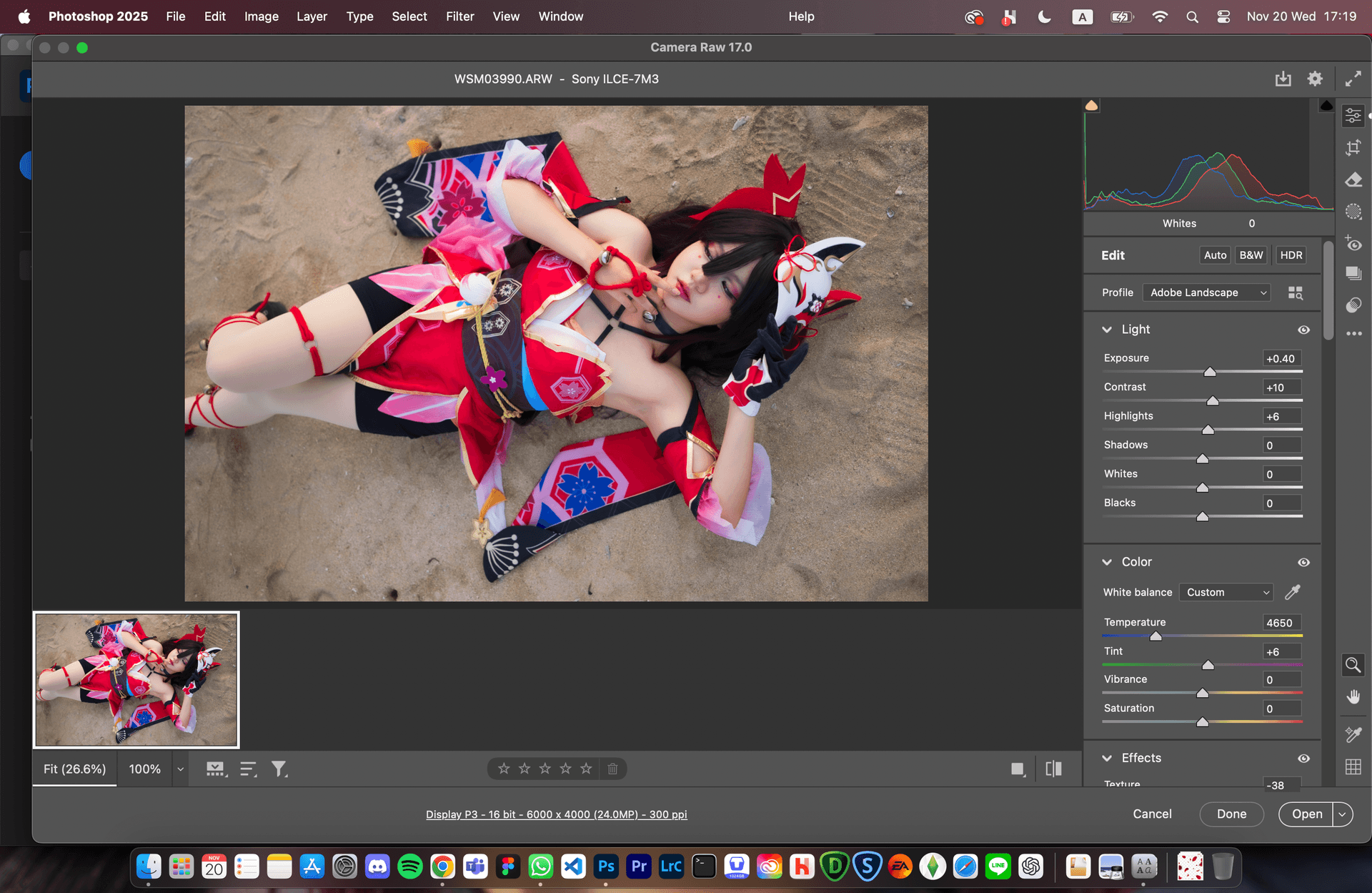This screenshot has width=1372, height=893.
Task: Select the filmstrip thumbnail image
Action: pyautogui.click(x=136, y=680)
